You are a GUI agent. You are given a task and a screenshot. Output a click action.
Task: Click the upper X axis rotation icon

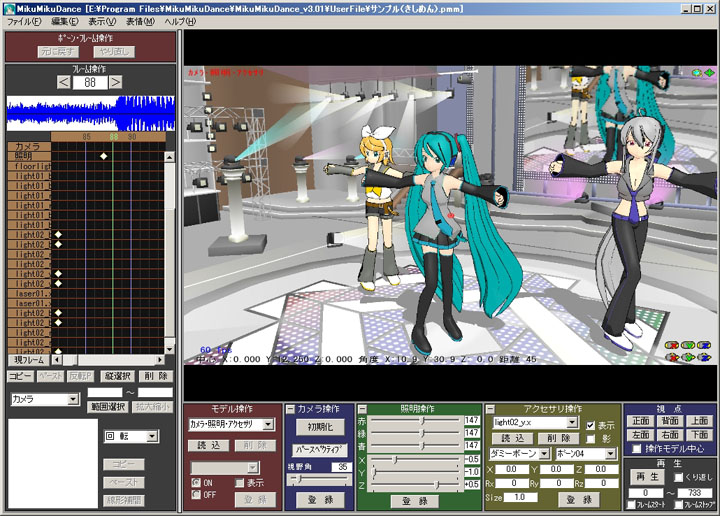[673, 345]
